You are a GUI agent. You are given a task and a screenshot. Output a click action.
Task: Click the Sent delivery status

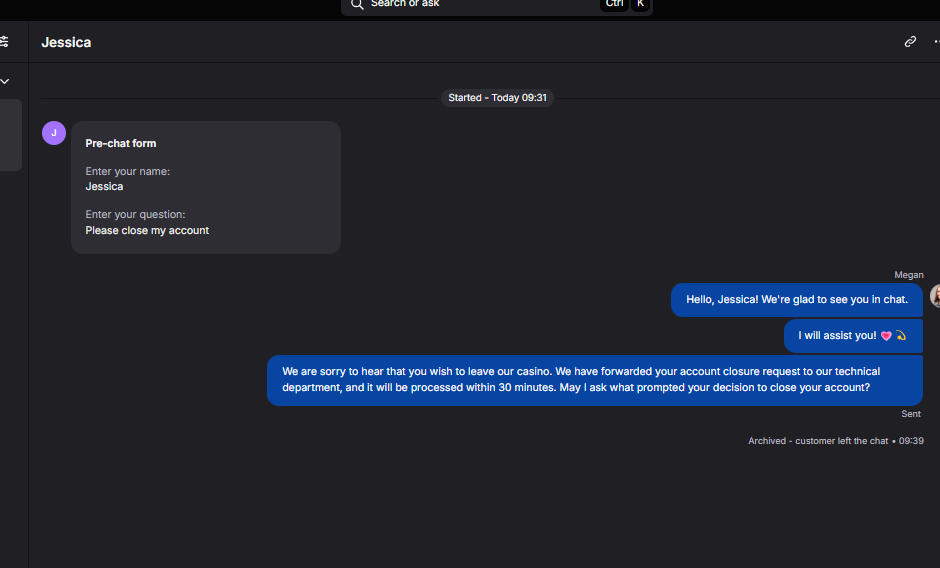[911, 414]
